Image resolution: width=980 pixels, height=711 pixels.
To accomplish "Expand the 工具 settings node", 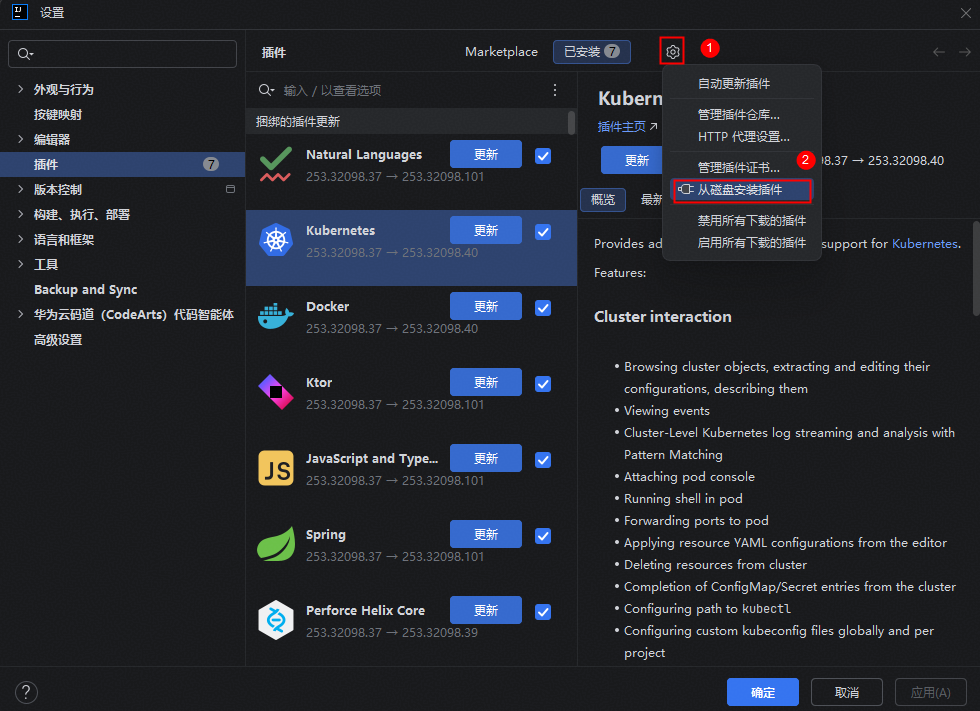I will 21,264.
